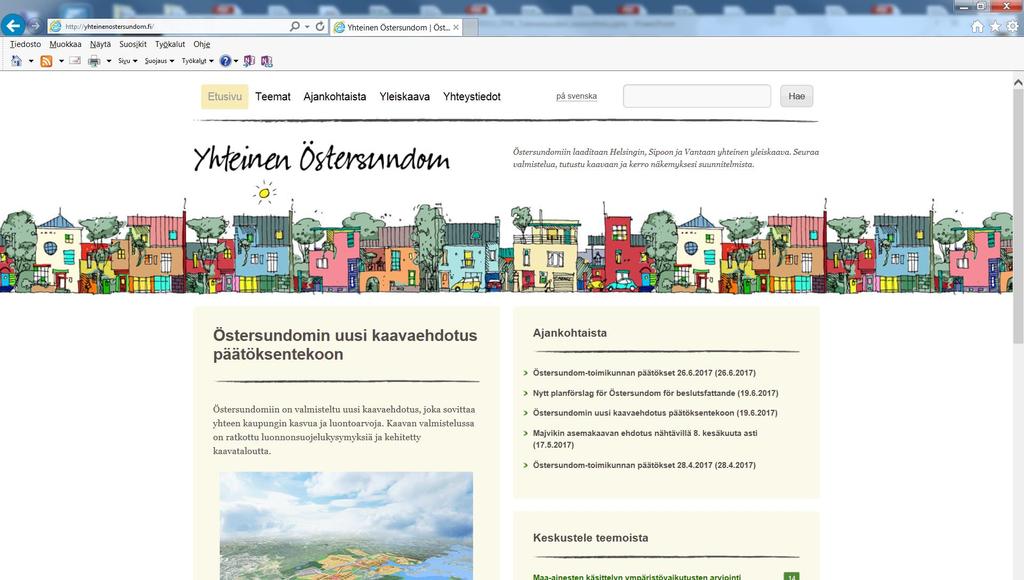Open the Ohje menu
Screen dimensions: 1024x580
202,44
